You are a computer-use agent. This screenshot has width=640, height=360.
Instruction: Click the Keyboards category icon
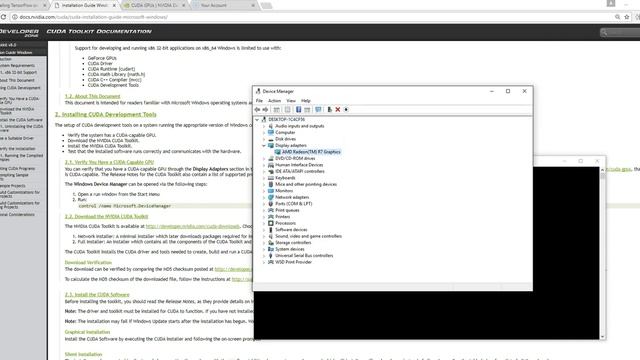pos(271,178)
